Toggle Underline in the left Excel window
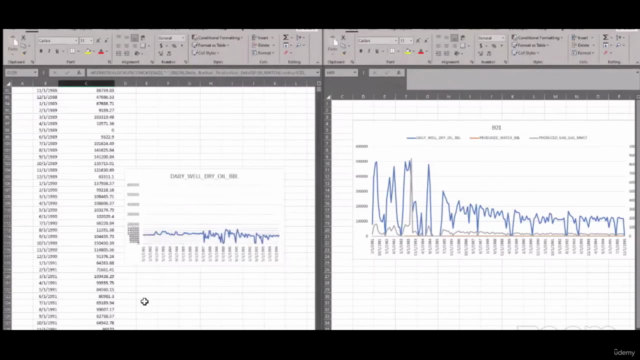This screenshot has width=640, height=360. pyautogui.click(x=57, y=51)
